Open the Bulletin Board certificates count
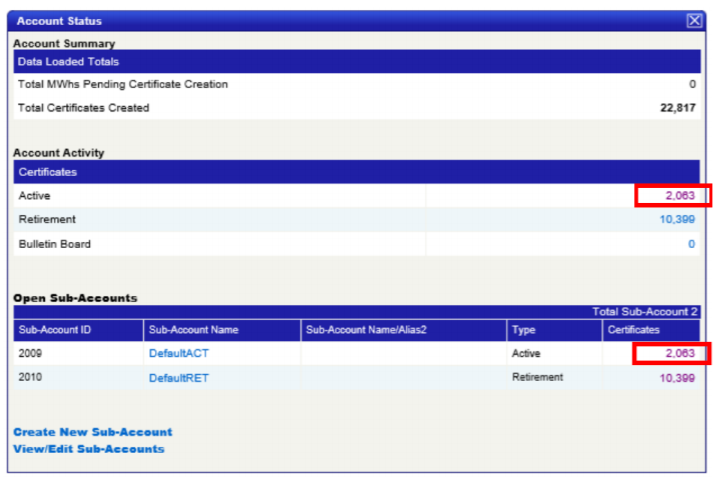This screenshot has width=718, height=482. tap(691, 244)
